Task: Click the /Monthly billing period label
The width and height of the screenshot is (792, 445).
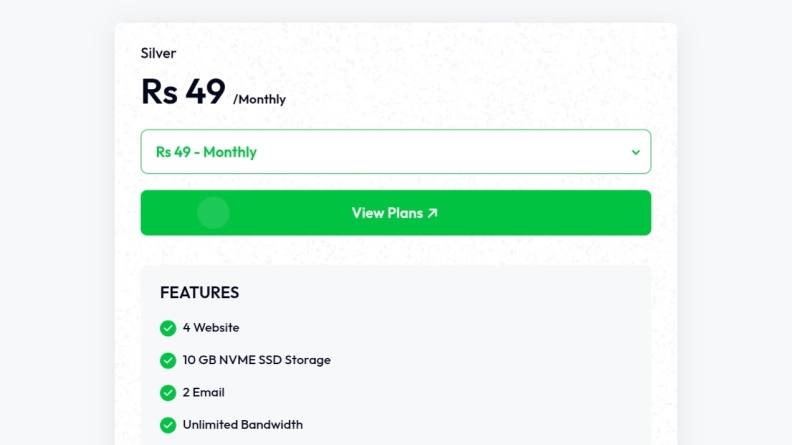Action: pyautogui.click(x=259, y=99)
